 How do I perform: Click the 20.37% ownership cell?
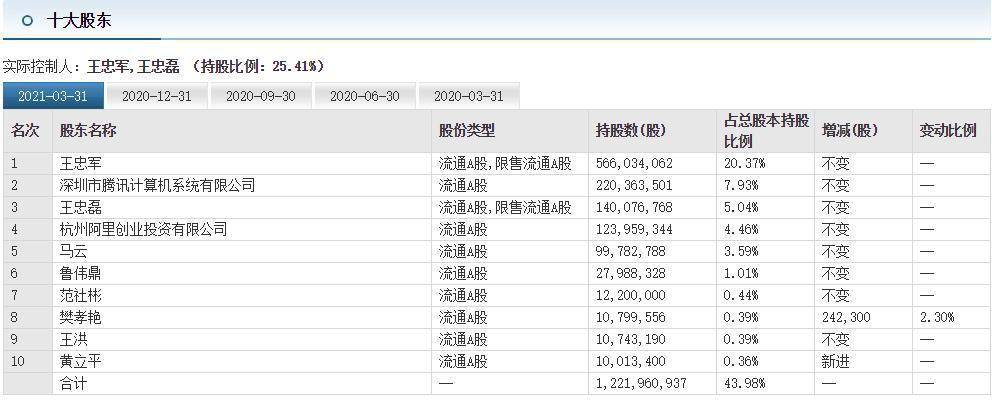pos(745,163)
